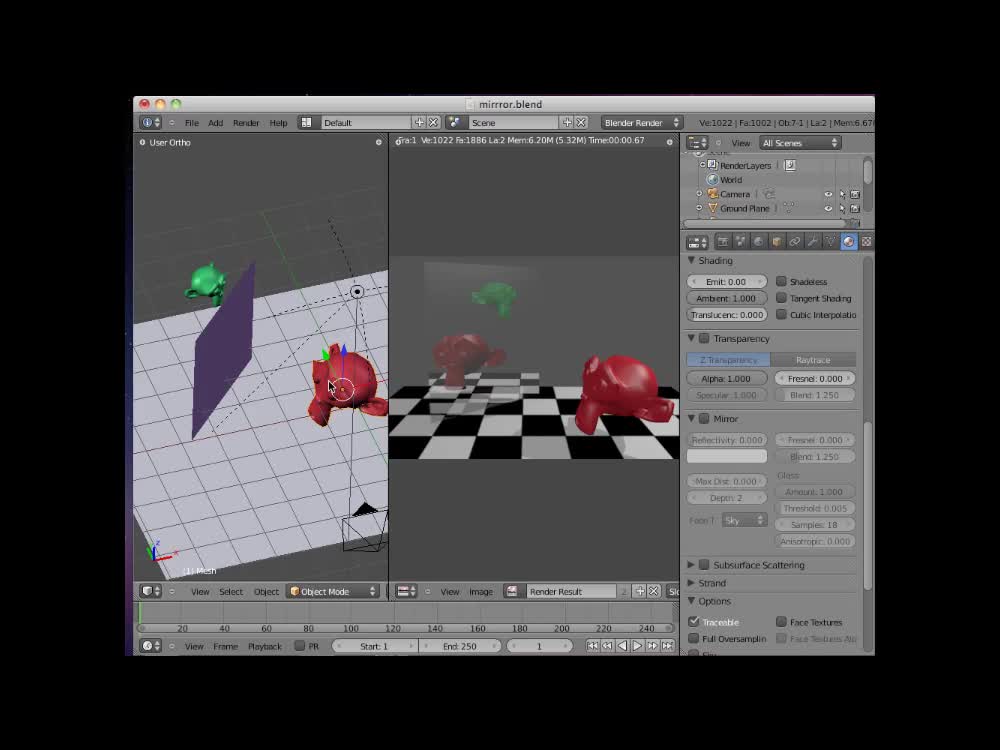Image resolution: width=1000 pixels, height=750 pixels.
Task: Open the Texture checkered icon in properties header
Action: tap(864, 241)
